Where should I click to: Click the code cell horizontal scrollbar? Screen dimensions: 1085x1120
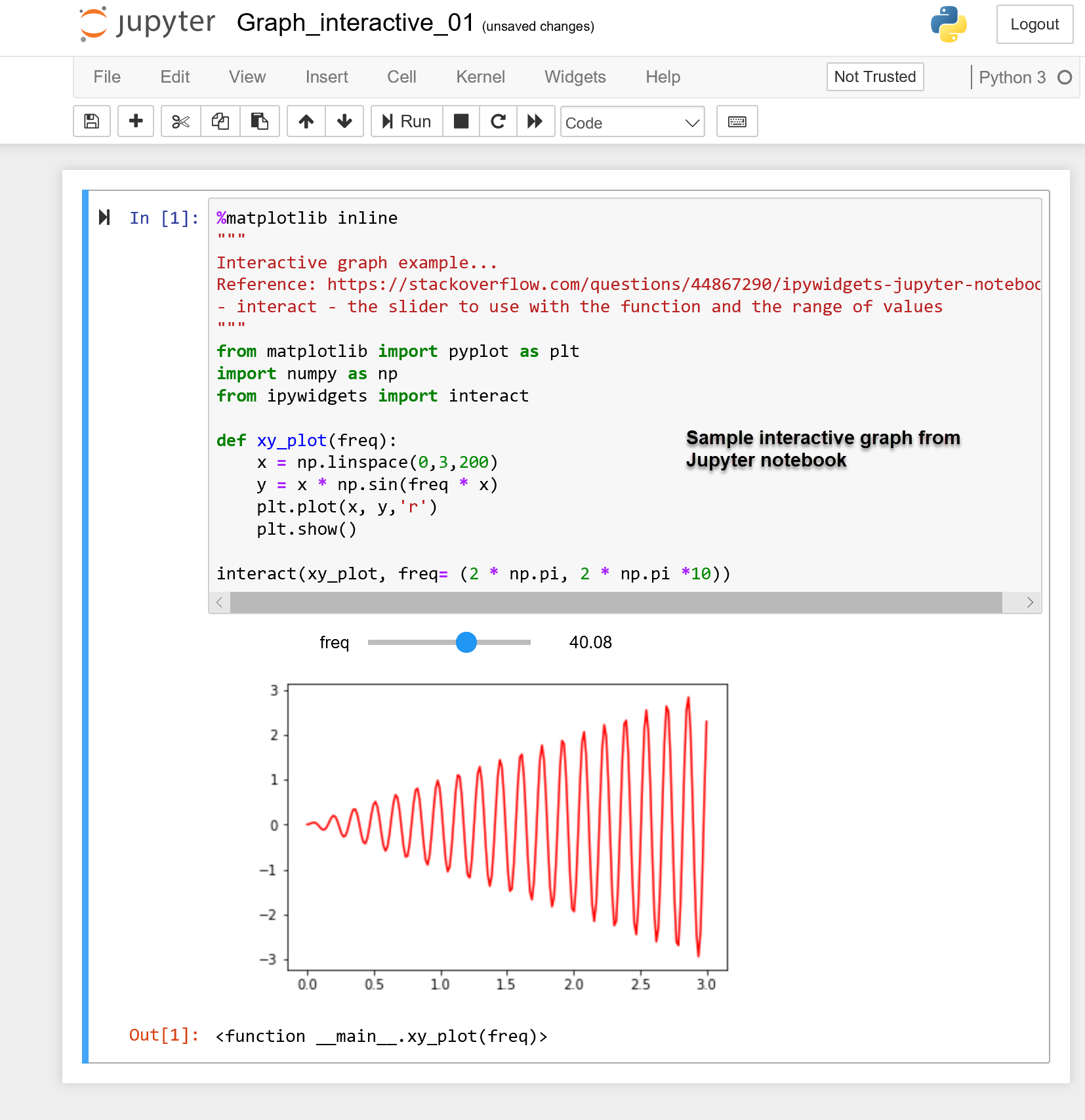coord(616,602)
